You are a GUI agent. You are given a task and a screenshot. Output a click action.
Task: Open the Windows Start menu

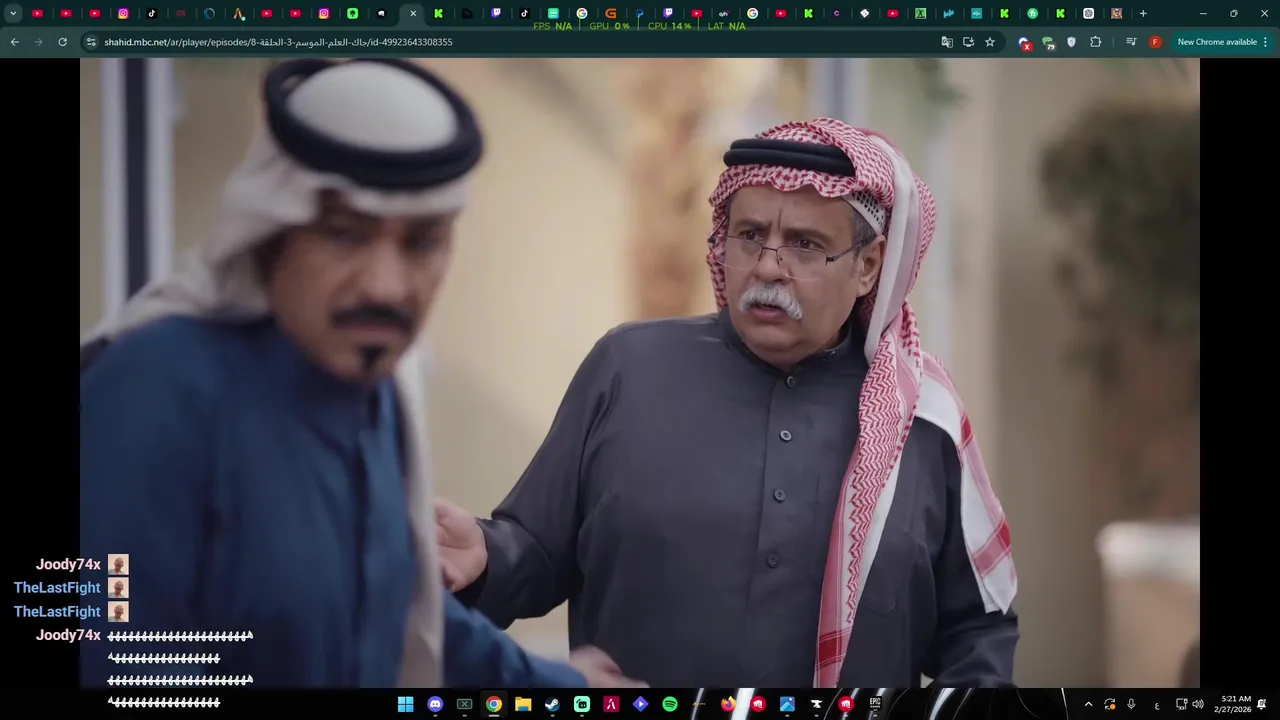pyautogui.click(x=405, y=704)
